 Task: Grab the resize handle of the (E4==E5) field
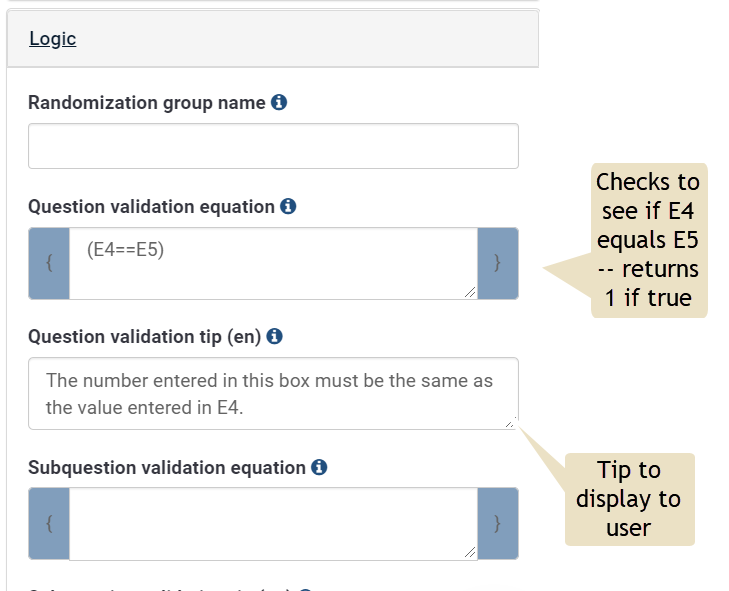click(x=471, y=292)
